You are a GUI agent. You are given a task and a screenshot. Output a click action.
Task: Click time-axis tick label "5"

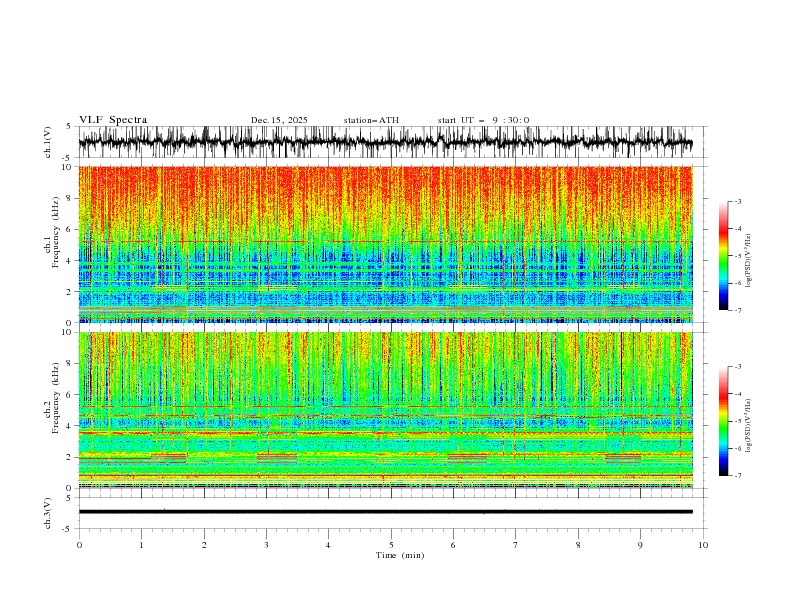[391, 545]
